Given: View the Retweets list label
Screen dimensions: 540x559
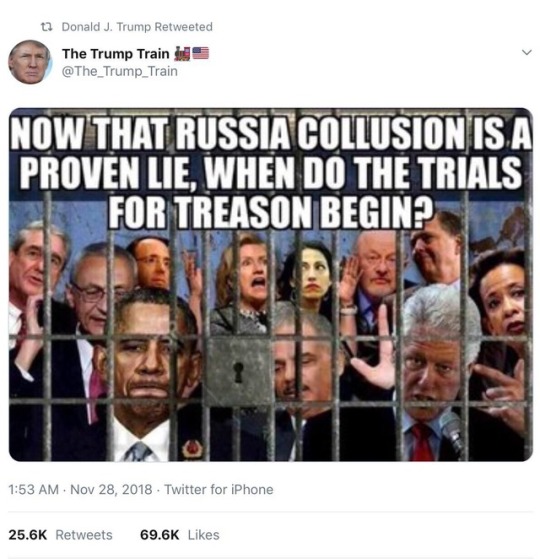Looking at the screenshot, I should pos(84,535).
